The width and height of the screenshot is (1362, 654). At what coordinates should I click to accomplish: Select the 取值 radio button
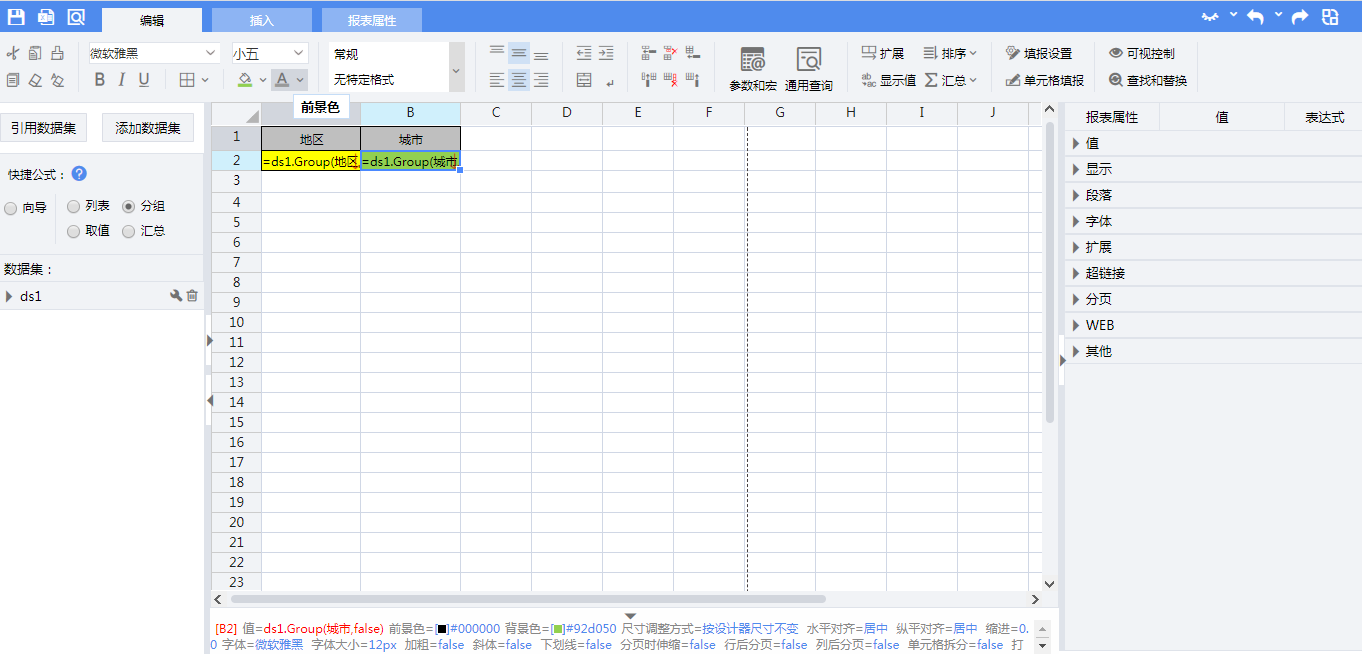(74, 231)
